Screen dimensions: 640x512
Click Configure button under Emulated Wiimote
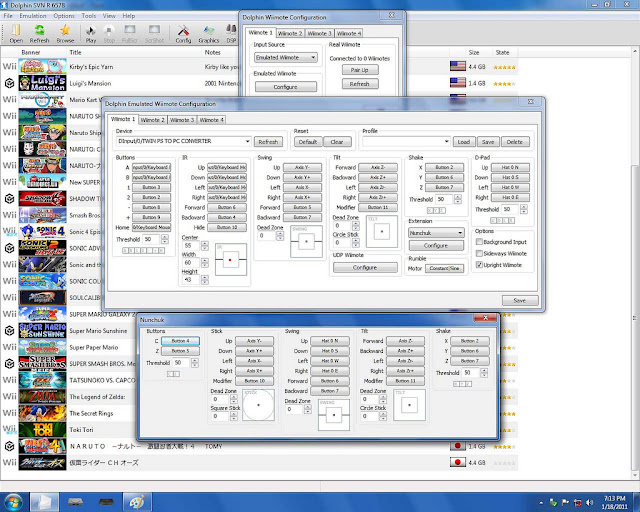(286, 87)
